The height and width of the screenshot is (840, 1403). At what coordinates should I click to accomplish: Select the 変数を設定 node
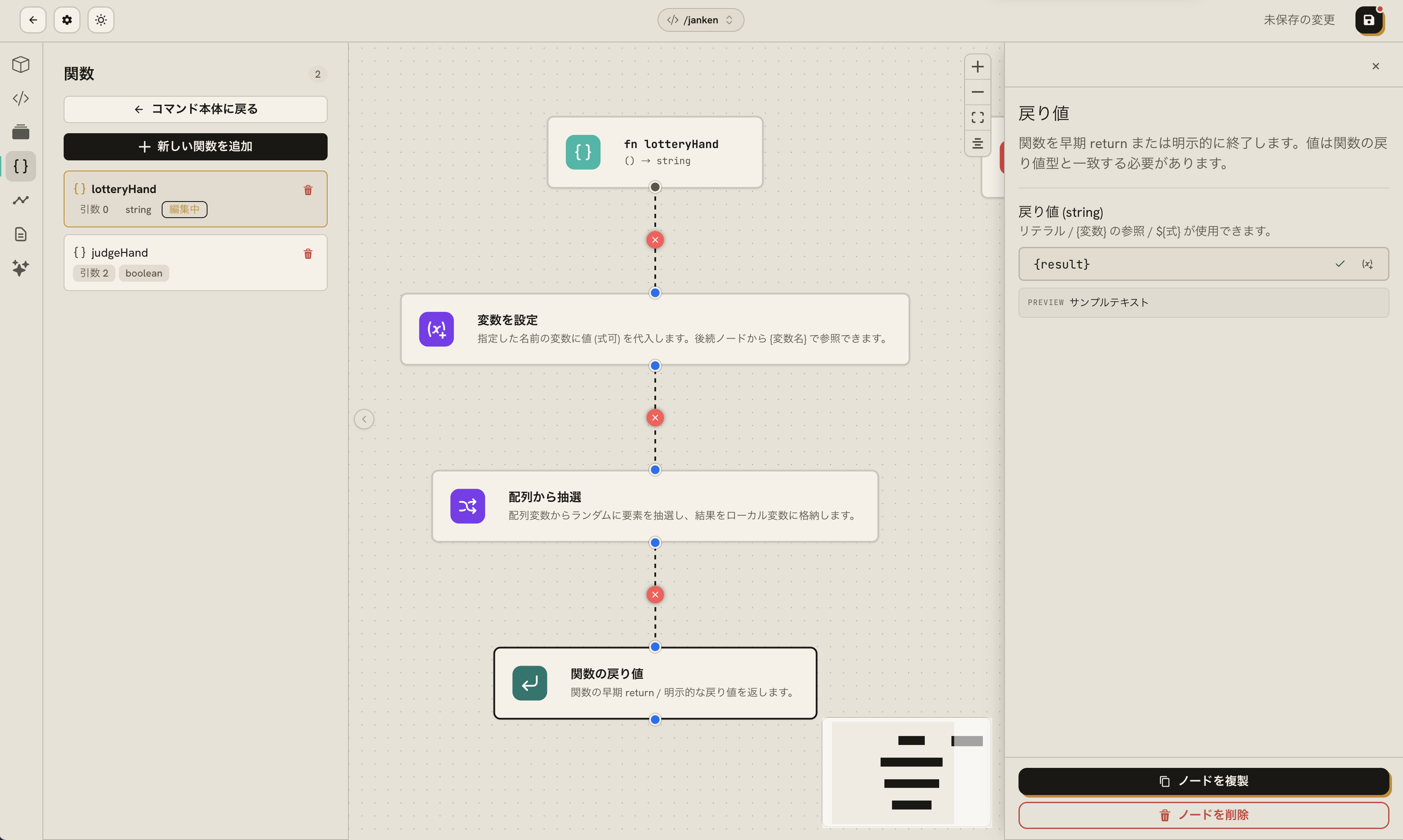[x=655, y=330]
